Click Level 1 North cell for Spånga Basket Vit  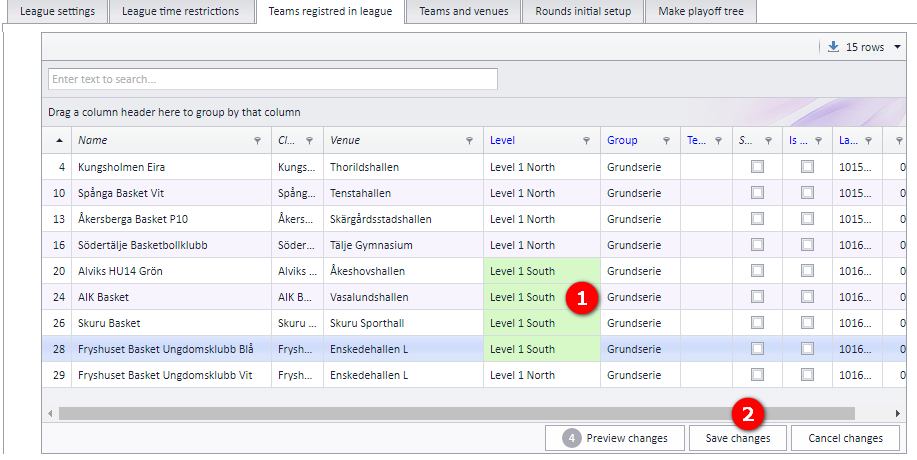pyautogui.click(x=542, y=193)
